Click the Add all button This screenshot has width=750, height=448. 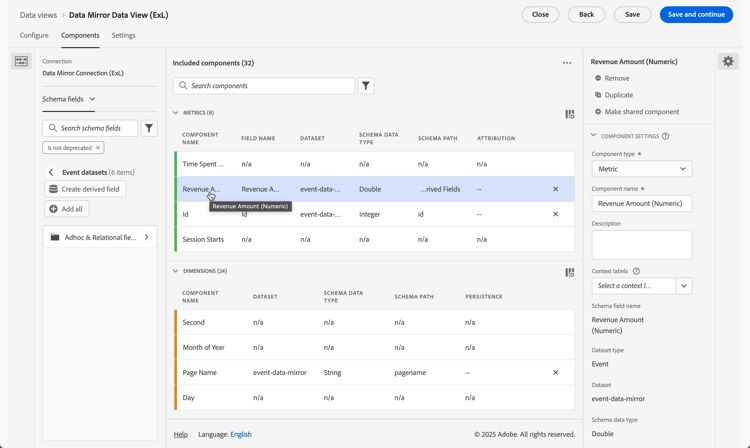pos(66,209)
